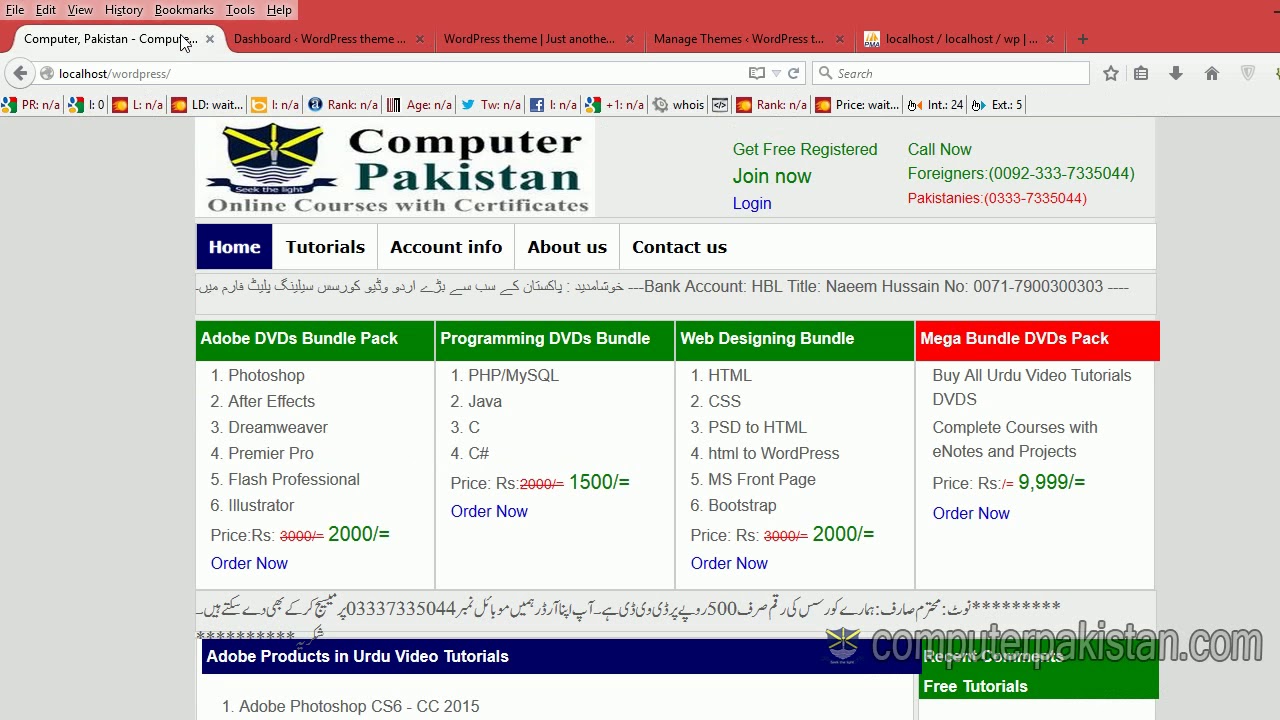Click the localhost/wordpress/ address bar
Screen dimensions: 1280x720
click(x=400, y=73)
